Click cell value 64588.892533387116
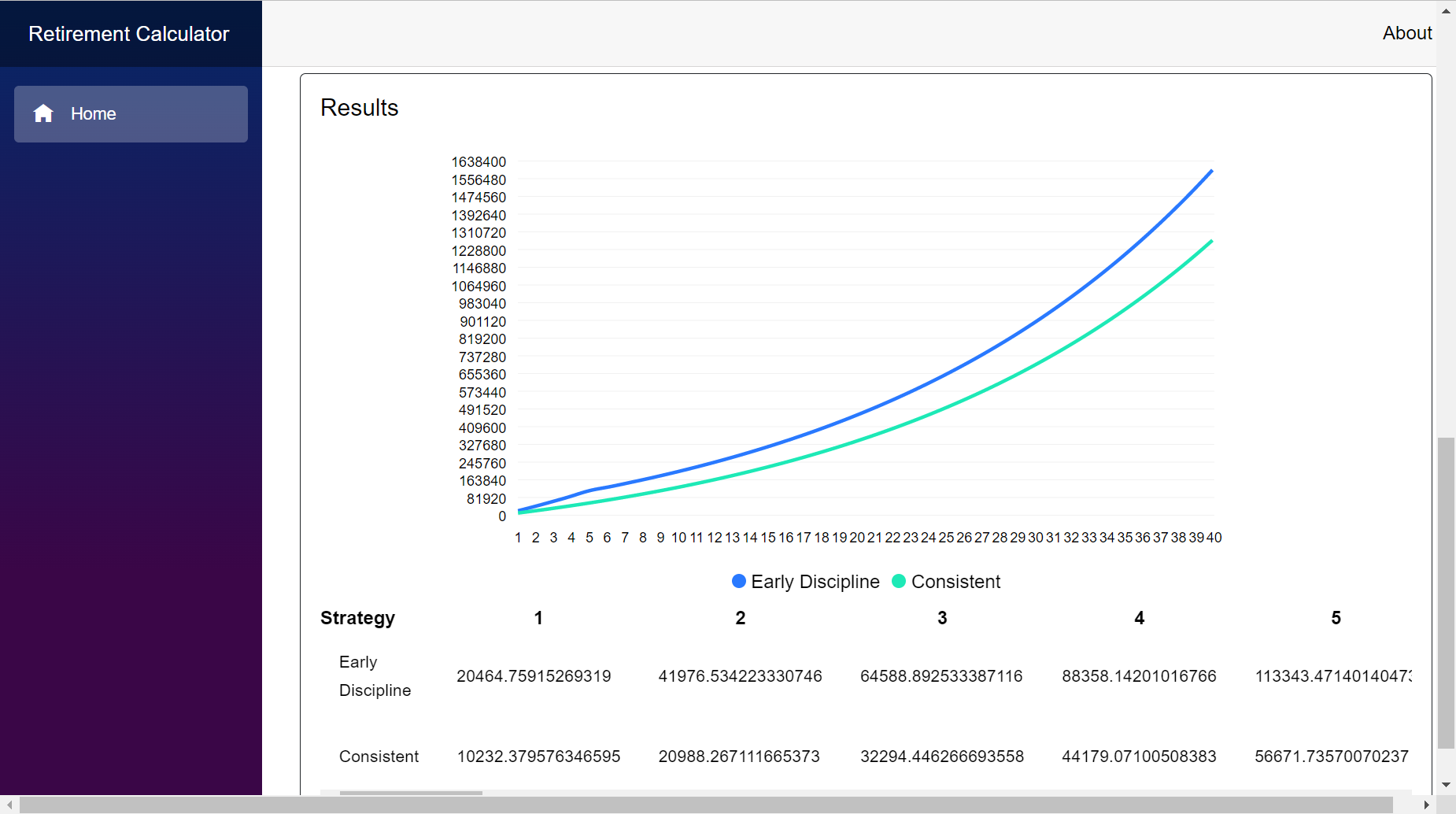This screenshot has width=1456, height=814. (941, 676)
